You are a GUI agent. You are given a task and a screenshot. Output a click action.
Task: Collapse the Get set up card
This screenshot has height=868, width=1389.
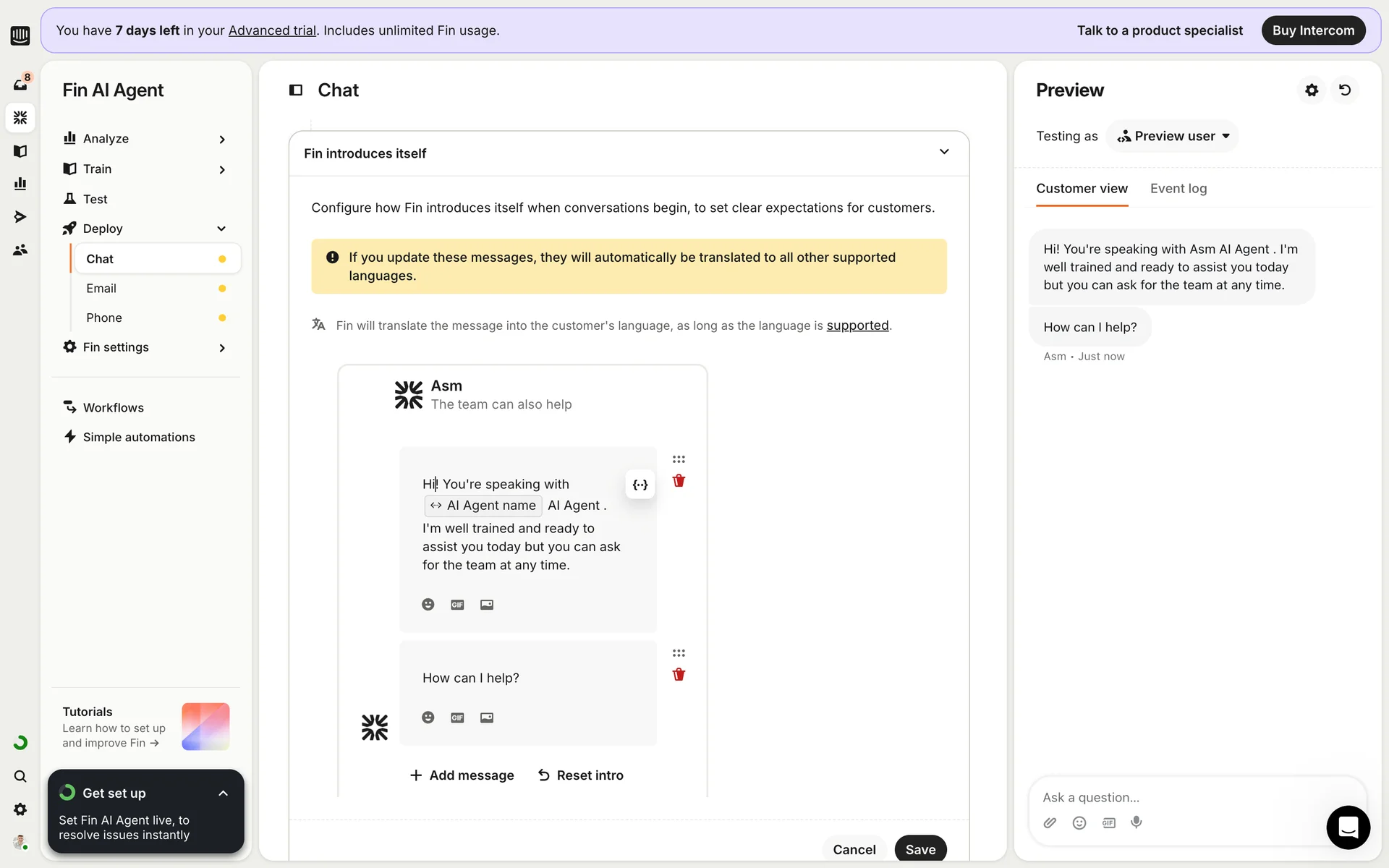tap(223, 793)
